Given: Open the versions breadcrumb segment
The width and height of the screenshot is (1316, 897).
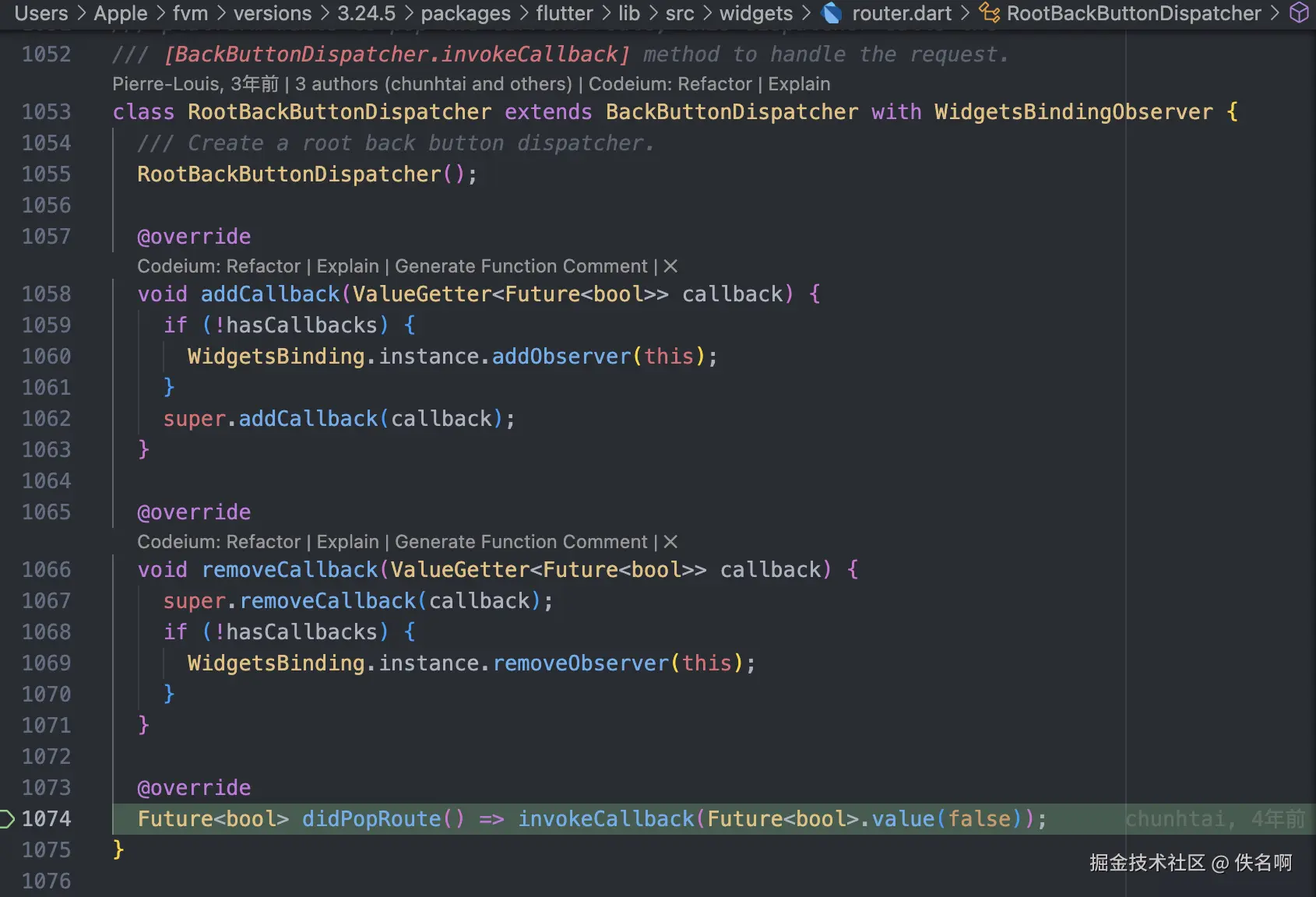Looking at the screenshot, I should pos(273,13).
